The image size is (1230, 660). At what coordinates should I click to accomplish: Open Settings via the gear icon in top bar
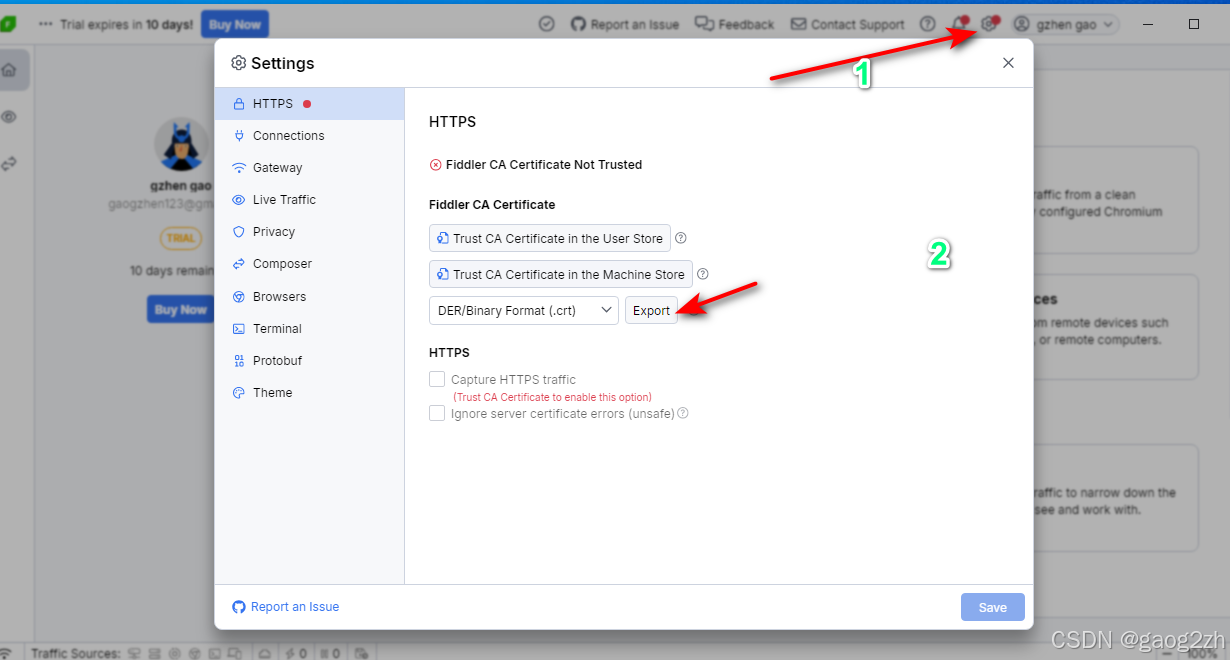[989, 24]
